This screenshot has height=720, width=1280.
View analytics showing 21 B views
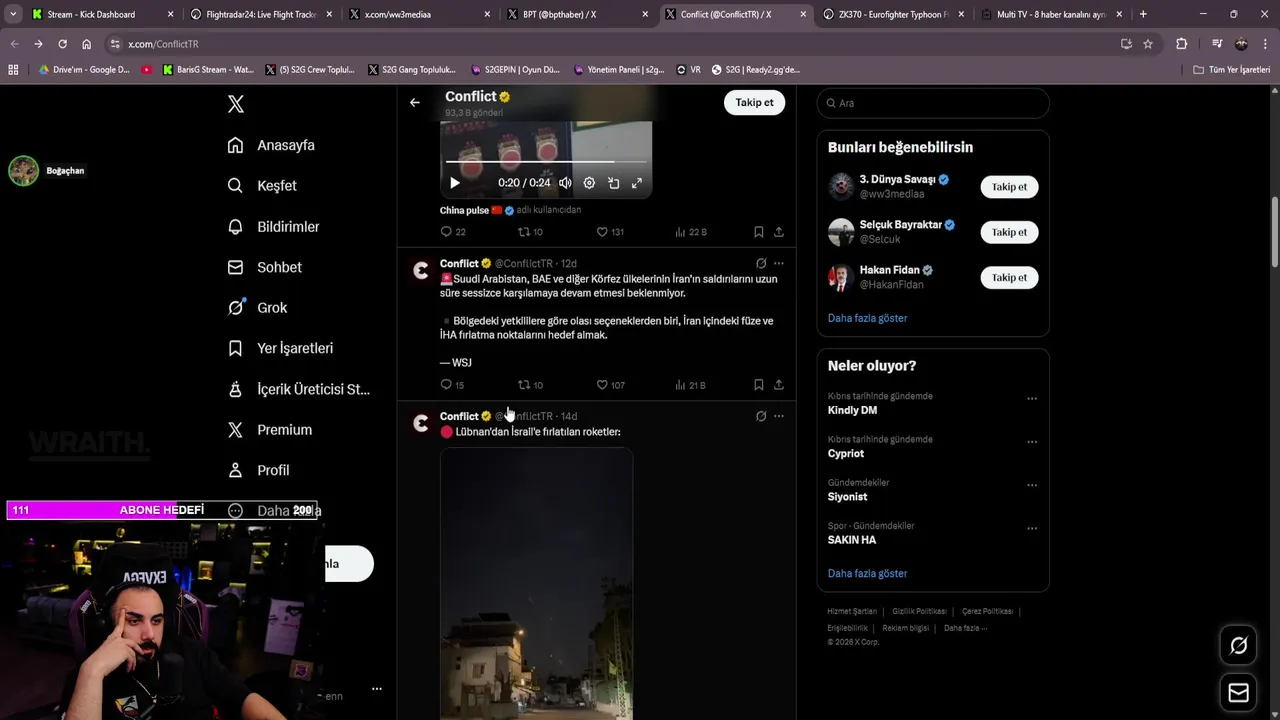pyautogui.click(x=690, y=385)
